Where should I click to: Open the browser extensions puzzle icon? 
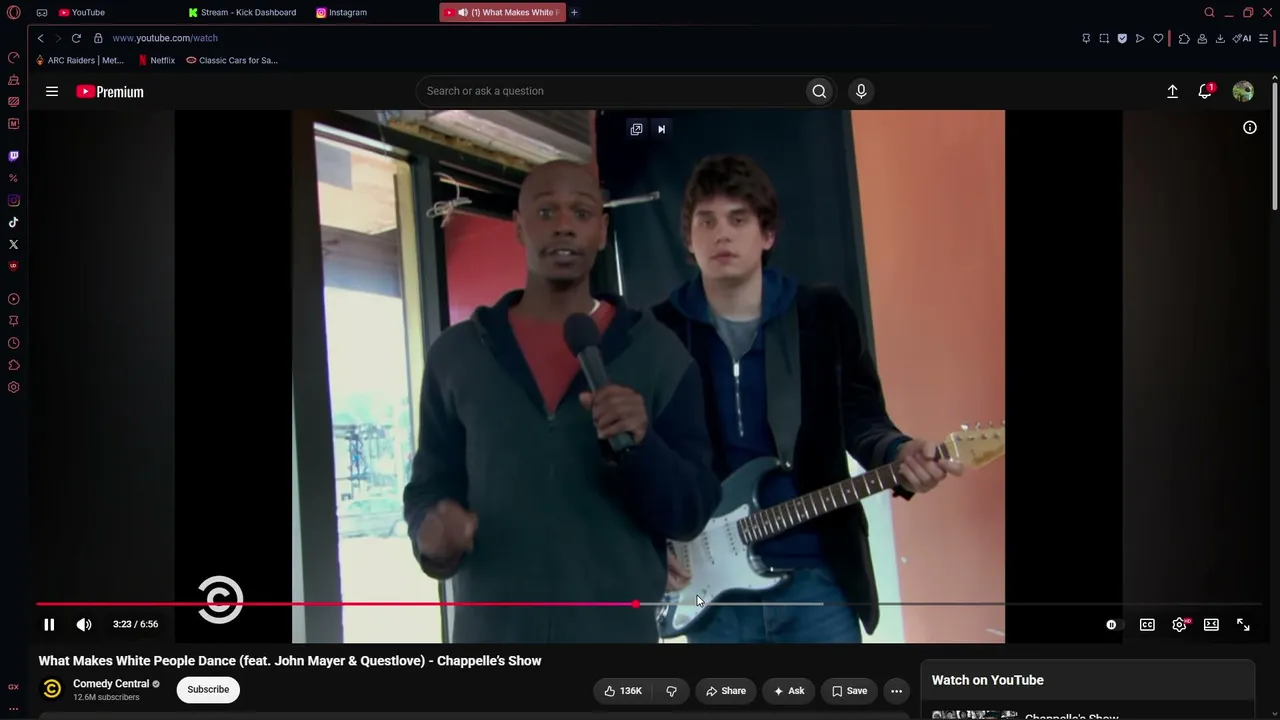click(1184, 38)
